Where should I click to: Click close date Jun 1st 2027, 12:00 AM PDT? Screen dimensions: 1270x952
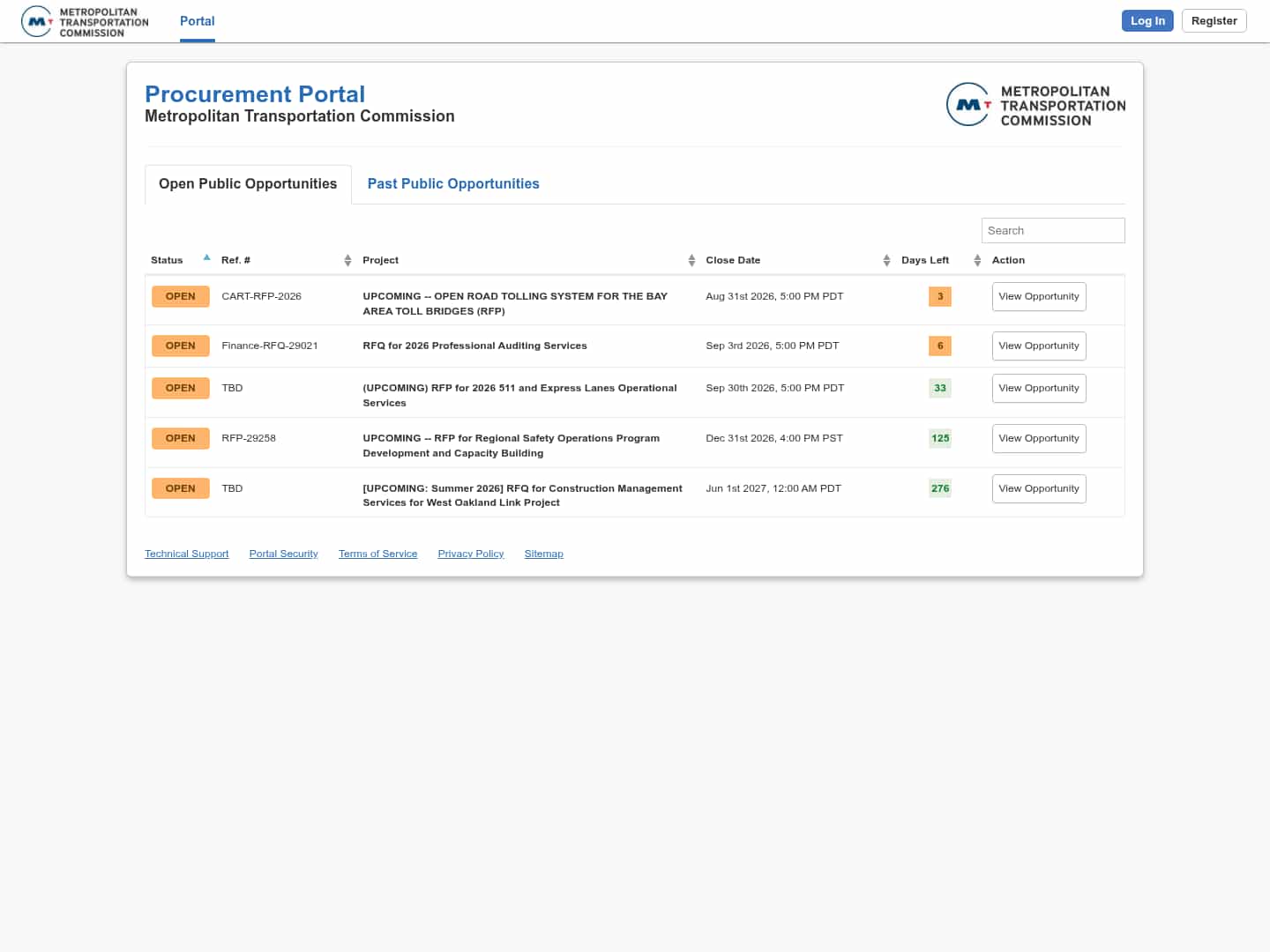773,489
